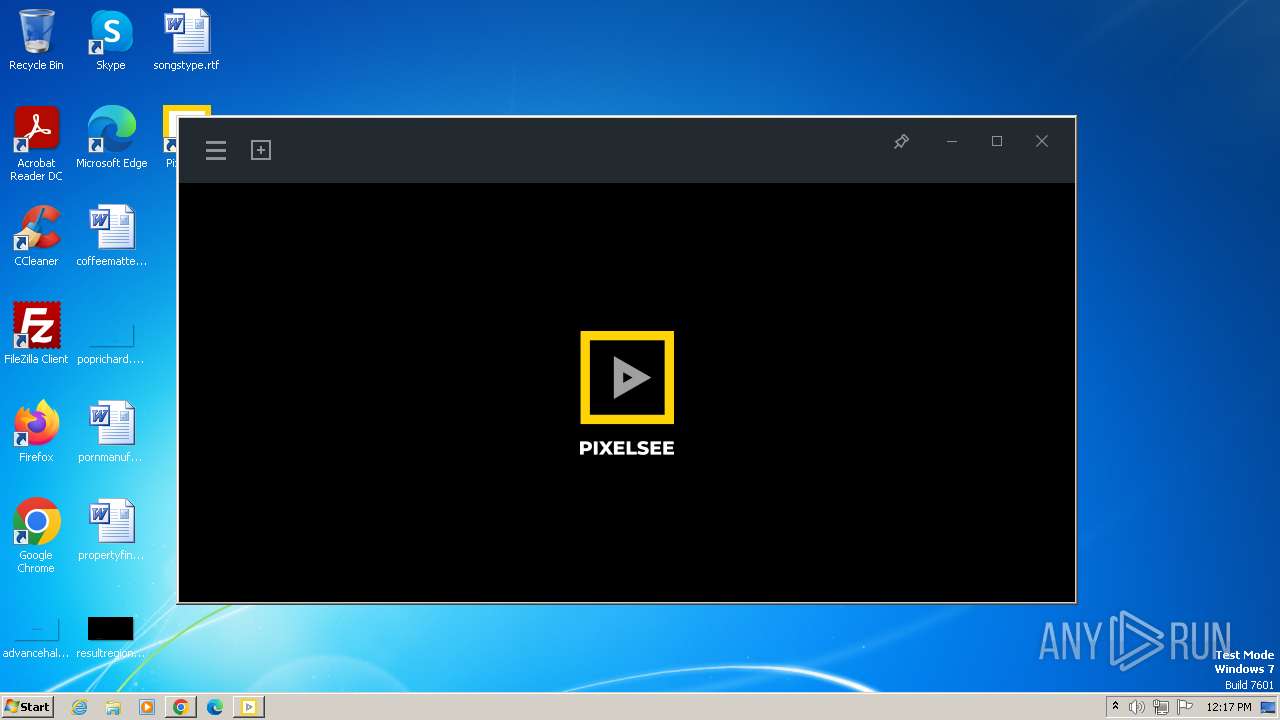The image size is (1280, 720).
Task: Select the Firefox desktop shortcut
Action: [36, 432]
